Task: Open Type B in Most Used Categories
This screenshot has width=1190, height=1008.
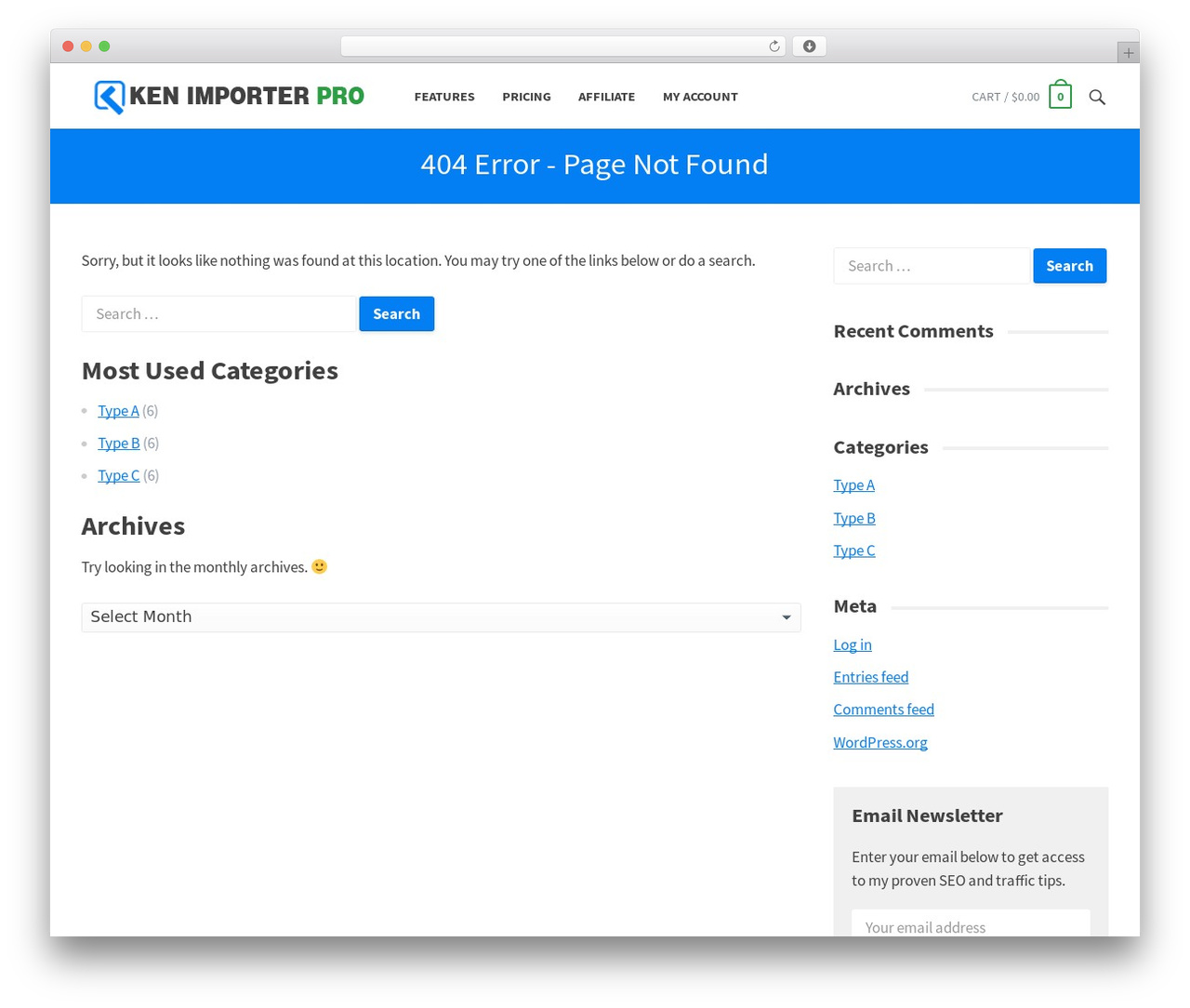Action: (x=119, y=444)
